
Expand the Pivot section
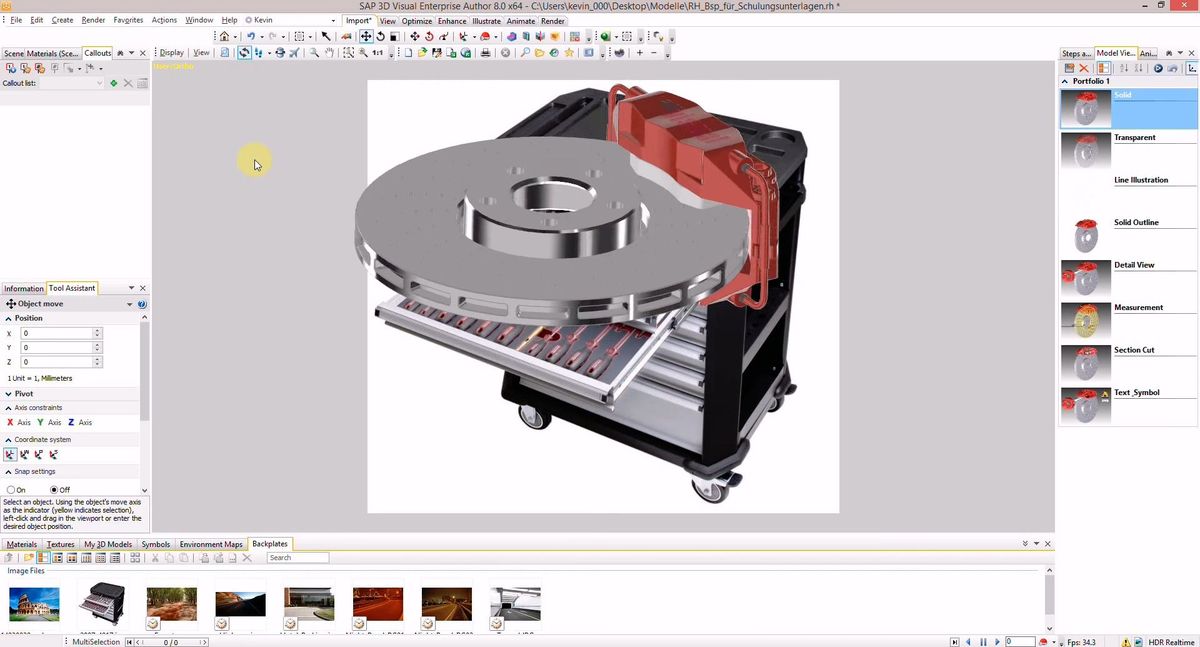[x=9, y=393]
